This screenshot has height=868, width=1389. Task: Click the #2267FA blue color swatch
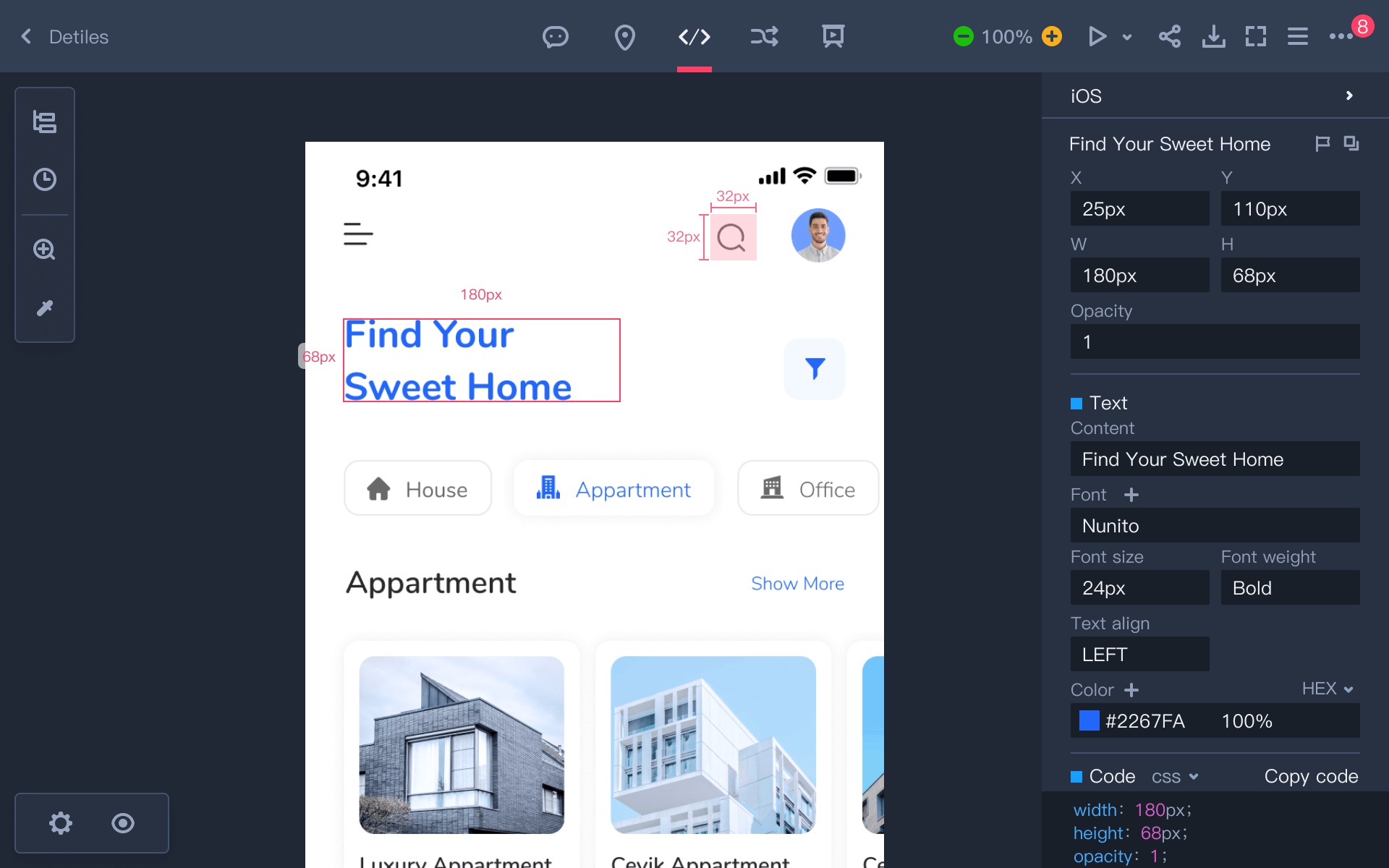point(1089,720)
